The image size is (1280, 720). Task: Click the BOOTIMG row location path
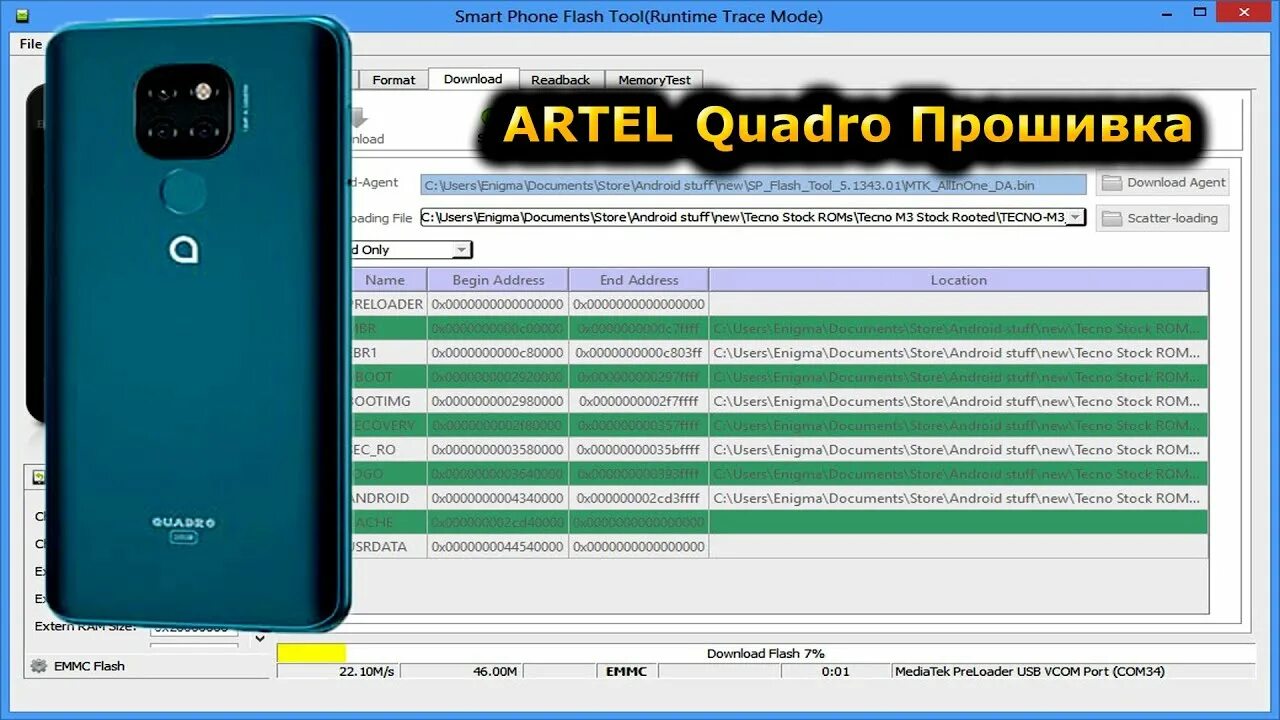(x=957, y=401)
